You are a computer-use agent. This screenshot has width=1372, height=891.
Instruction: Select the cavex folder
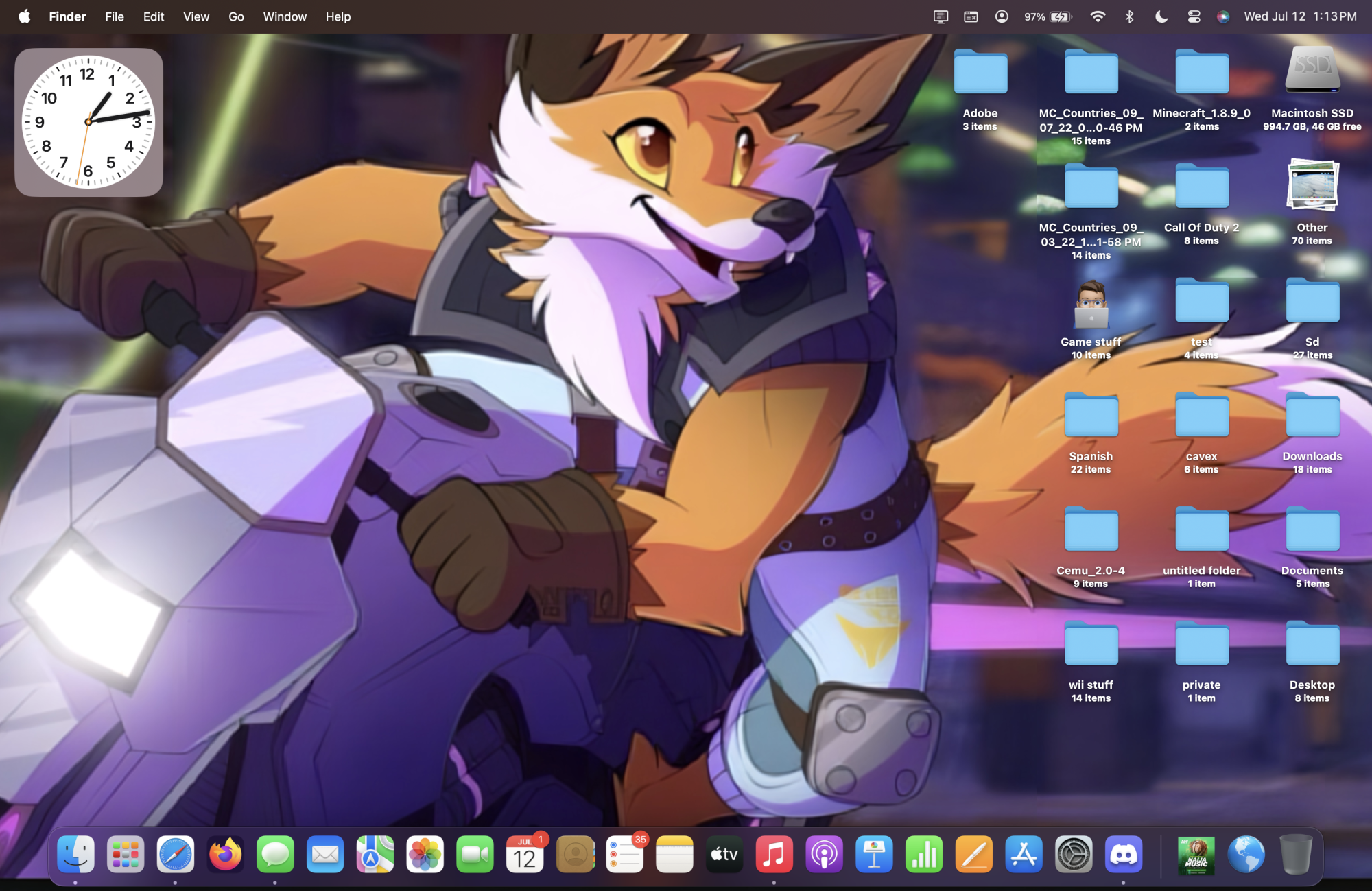[x=1201, y=432]
